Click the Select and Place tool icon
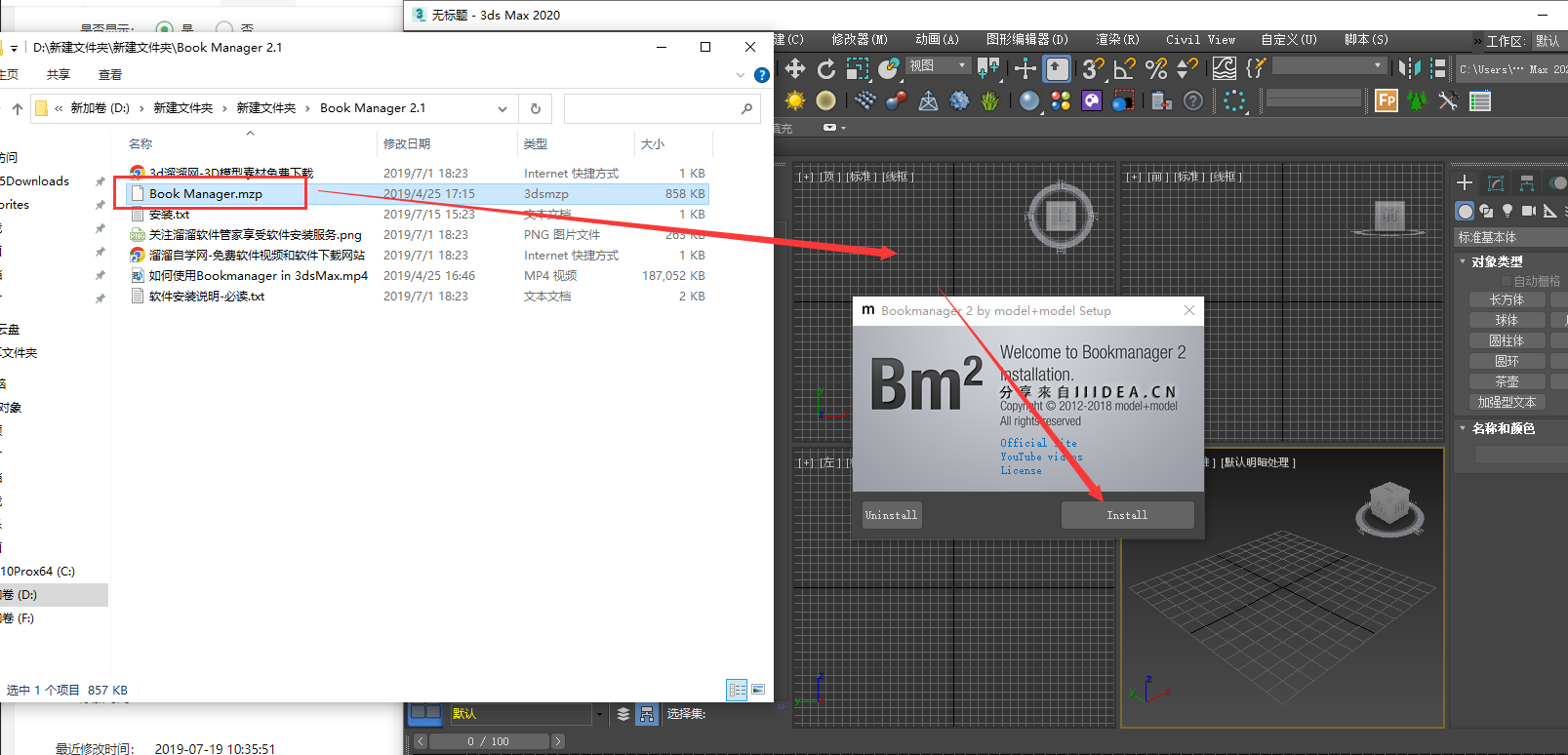 pyautogui.click(x=888, y=68)
